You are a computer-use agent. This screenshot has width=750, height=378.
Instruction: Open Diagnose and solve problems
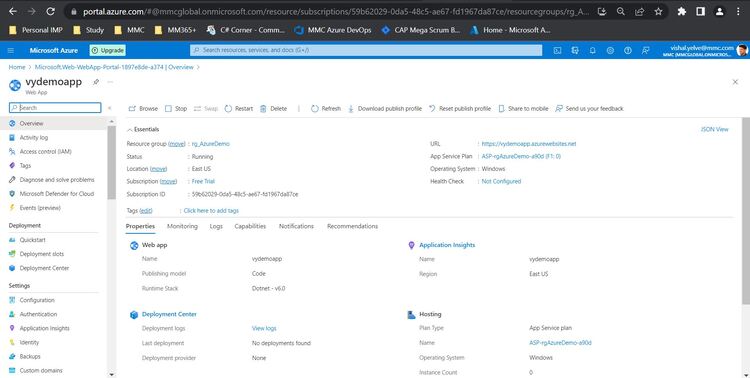click(57, 179)
